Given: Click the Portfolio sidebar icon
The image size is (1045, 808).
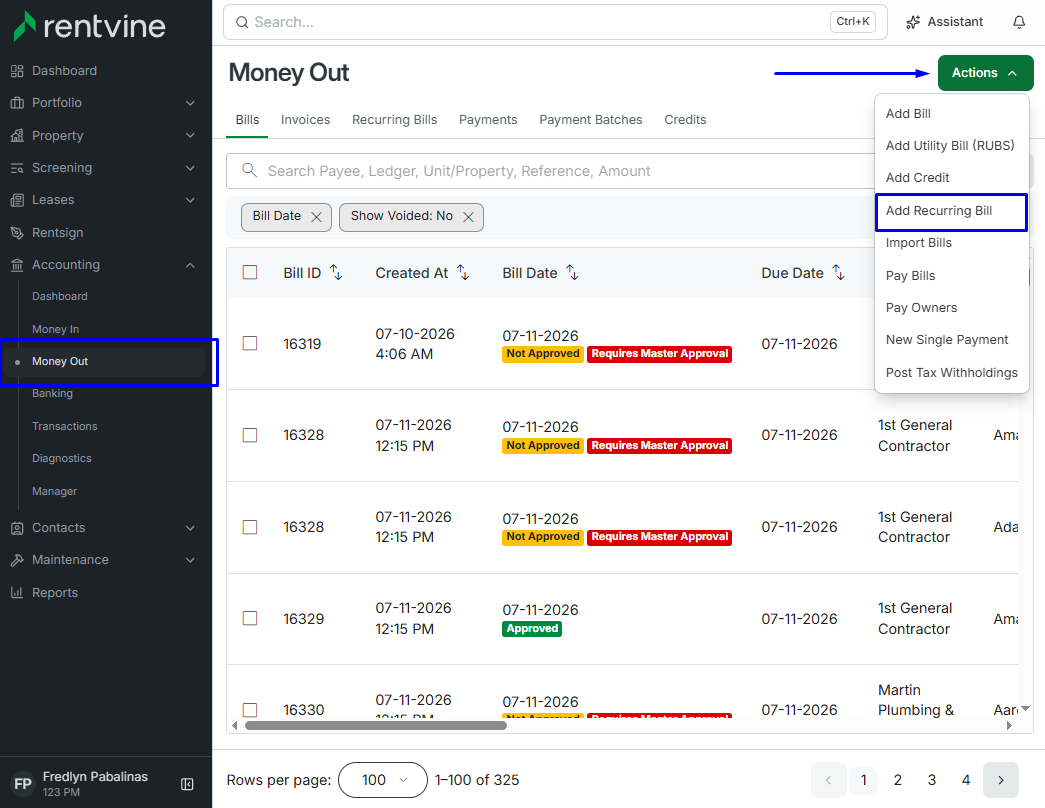Looking at the screenshot, I should [17, 103].
